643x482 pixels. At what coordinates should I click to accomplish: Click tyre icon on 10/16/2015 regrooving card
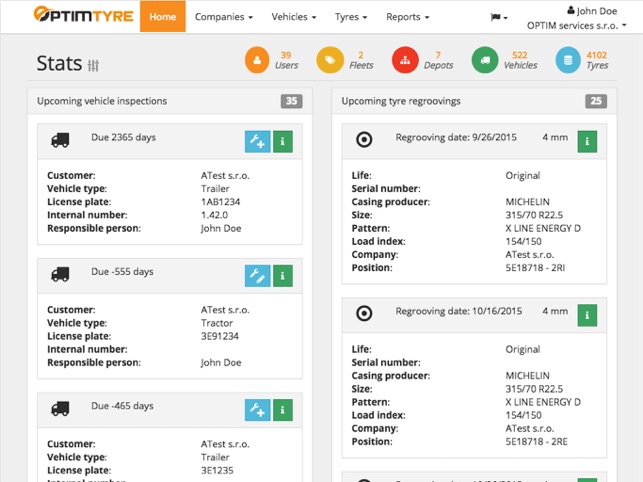point(364,313)
